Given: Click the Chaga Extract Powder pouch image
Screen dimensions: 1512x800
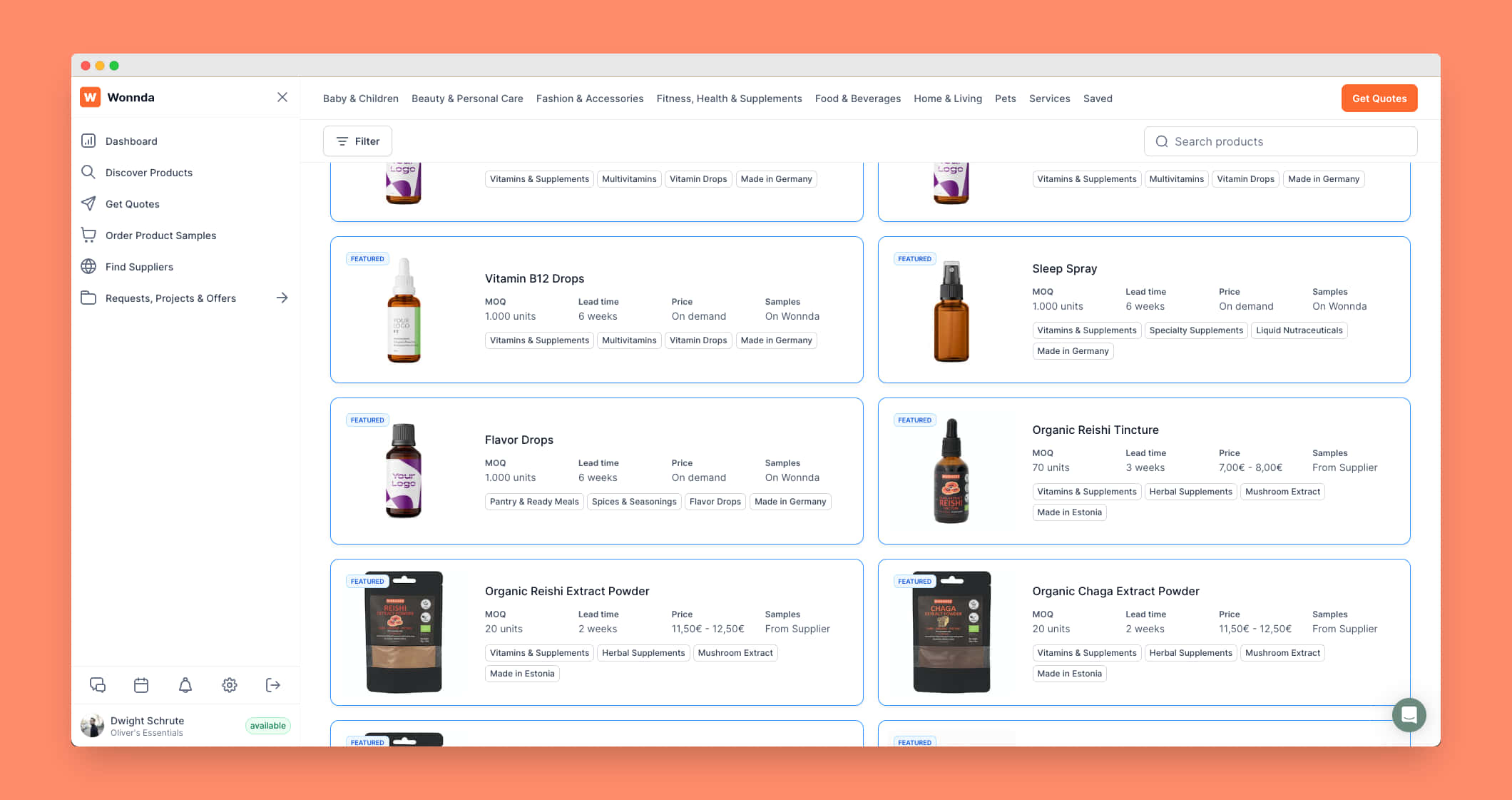Looking at the screenshot, I should pyautogui.click(x=952, y=632).
